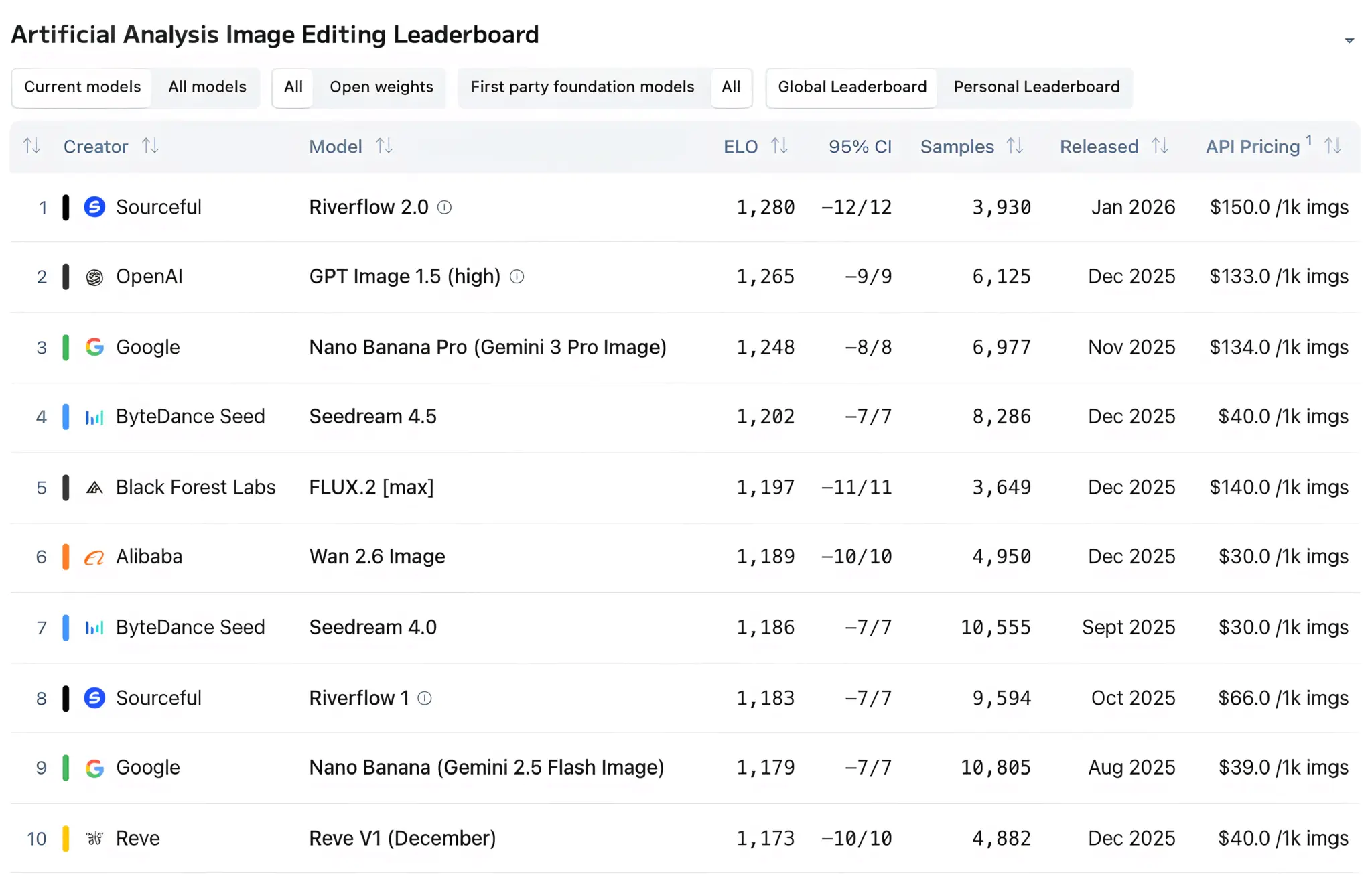Sort by ELO using its arrows icon

tap(779, 146)
